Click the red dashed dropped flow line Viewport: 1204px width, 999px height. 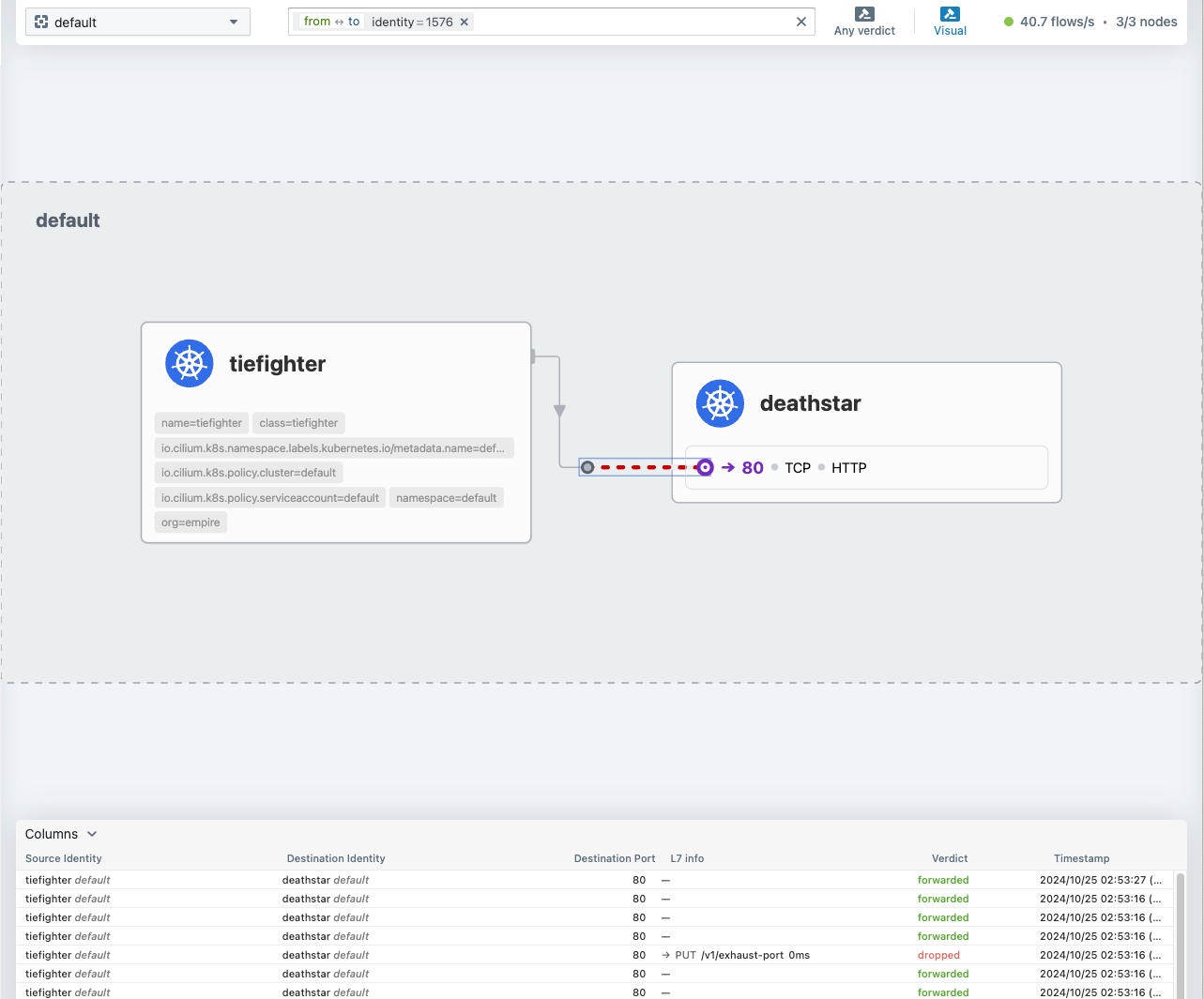click(647, 467)
